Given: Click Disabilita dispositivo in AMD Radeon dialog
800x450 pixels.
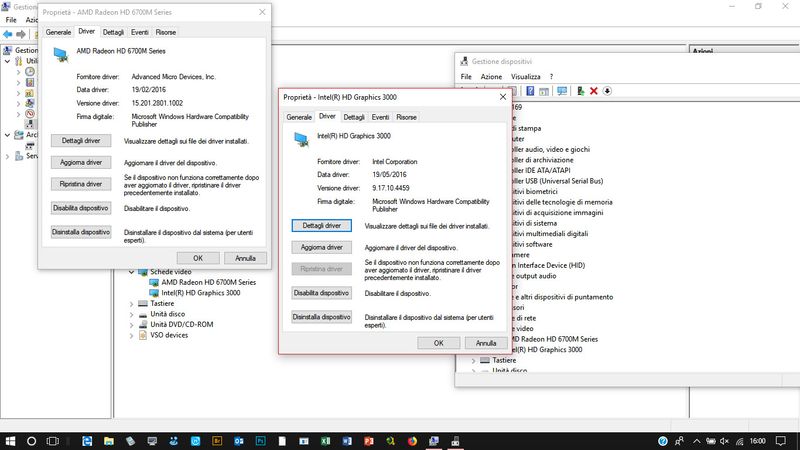Looking at the screenshot, I should 81,208.
